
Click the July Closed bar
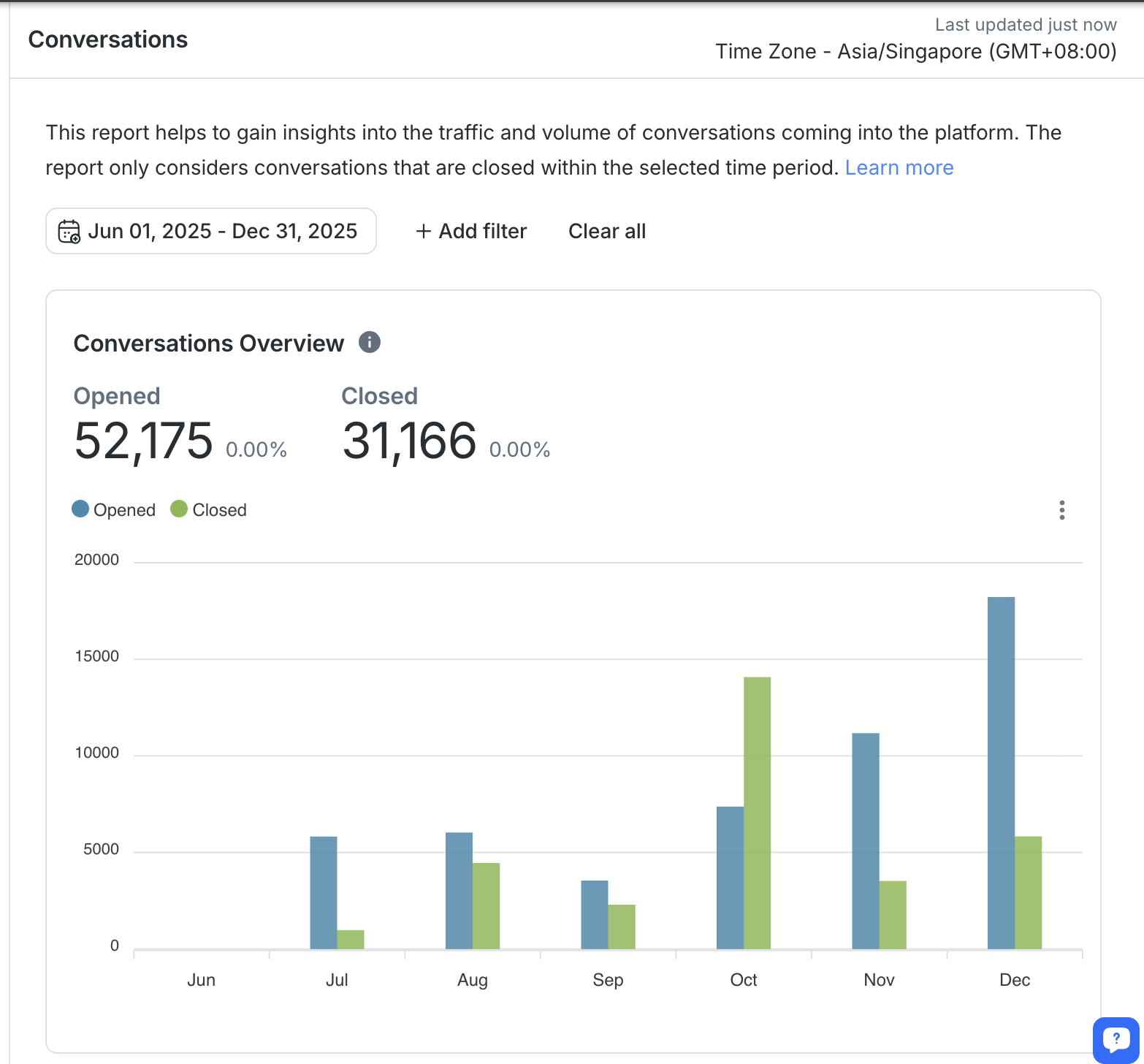(351, 940)
